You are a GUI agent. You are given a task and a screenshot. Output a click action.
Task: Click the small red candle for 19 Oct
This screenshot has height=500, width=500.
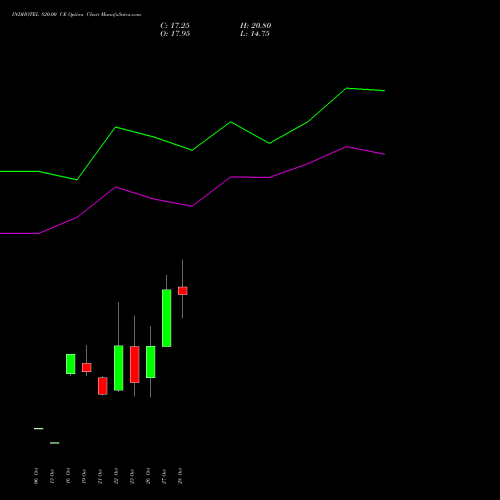pos(87,367)
